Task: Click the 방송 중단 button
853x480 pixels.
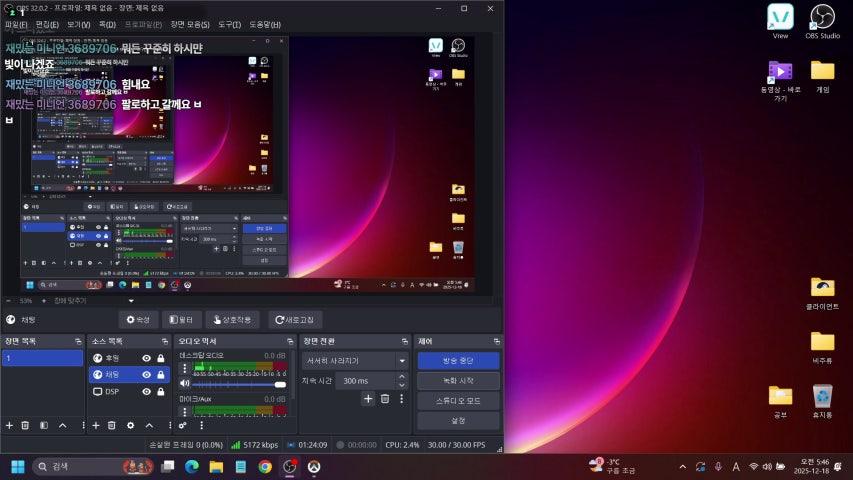Action: click(x=457, y=360)
